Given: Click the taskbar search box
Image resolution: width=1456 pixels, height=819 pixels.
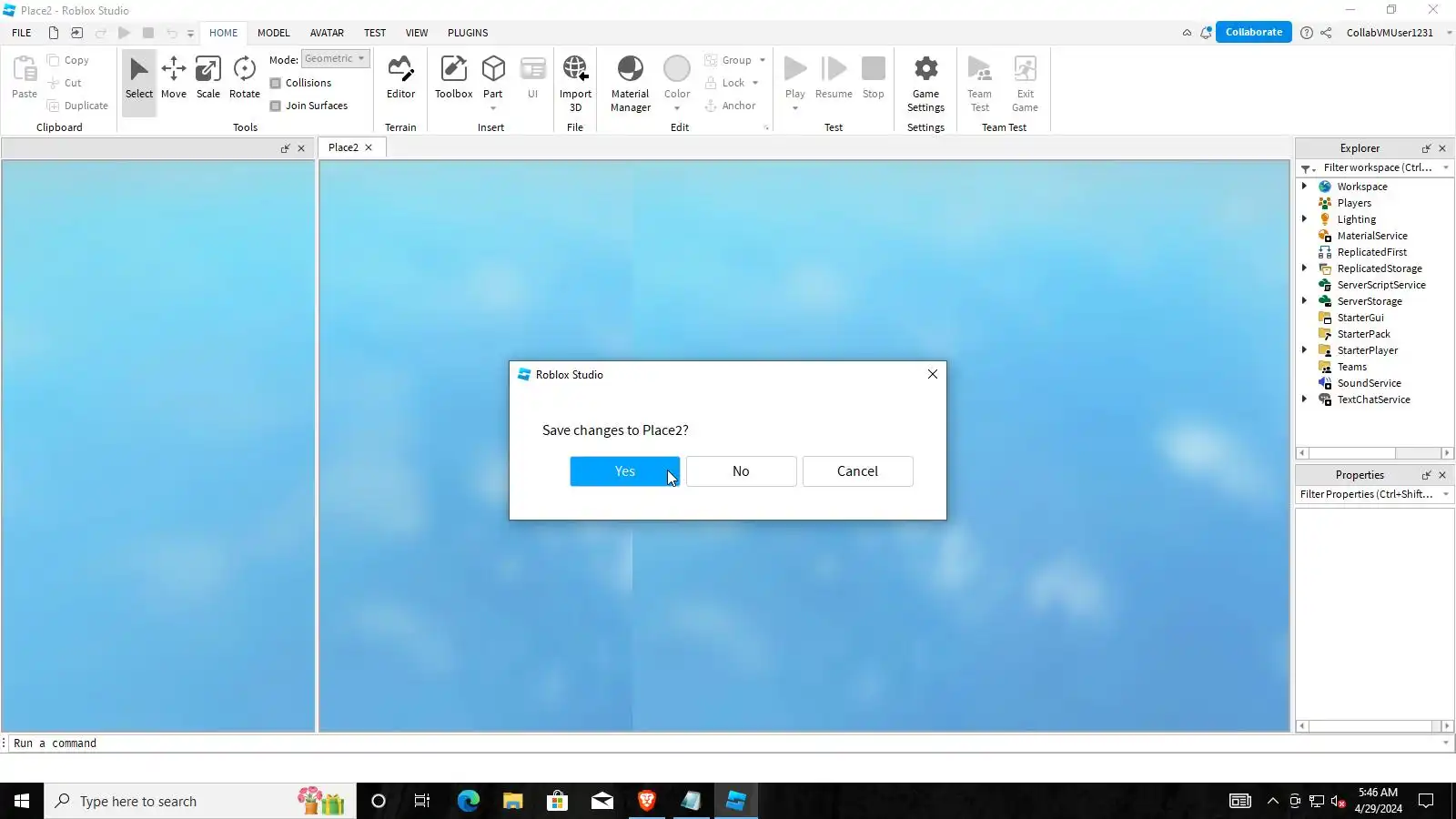Looking at the screenshot, I should click(200, 801).
